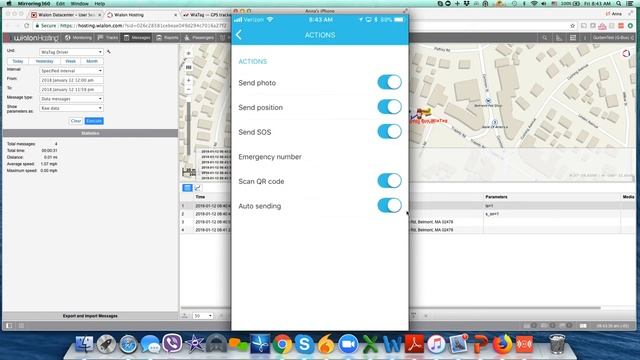Open the Message type dropdown
Image resolution: width=640 pixels, height=360 pixels.
point(71,99)
